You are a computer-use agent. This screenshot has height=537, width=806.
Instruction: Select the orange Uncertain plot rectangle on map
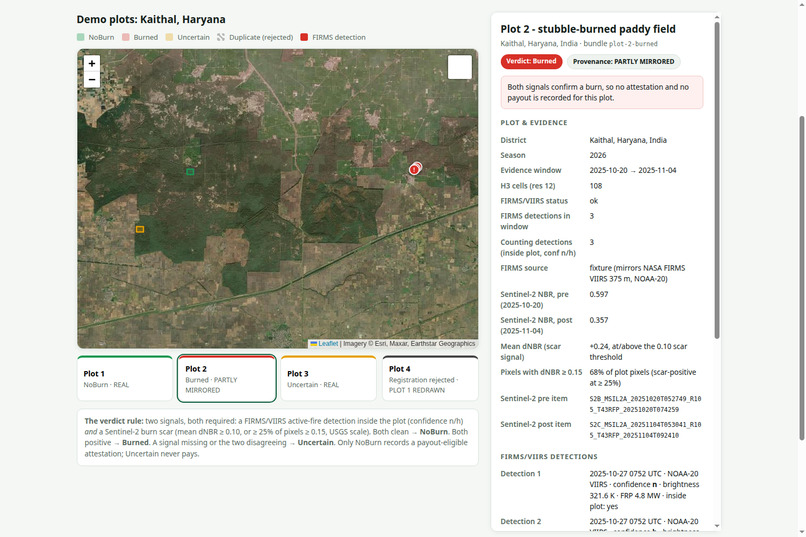coord(140,229)
